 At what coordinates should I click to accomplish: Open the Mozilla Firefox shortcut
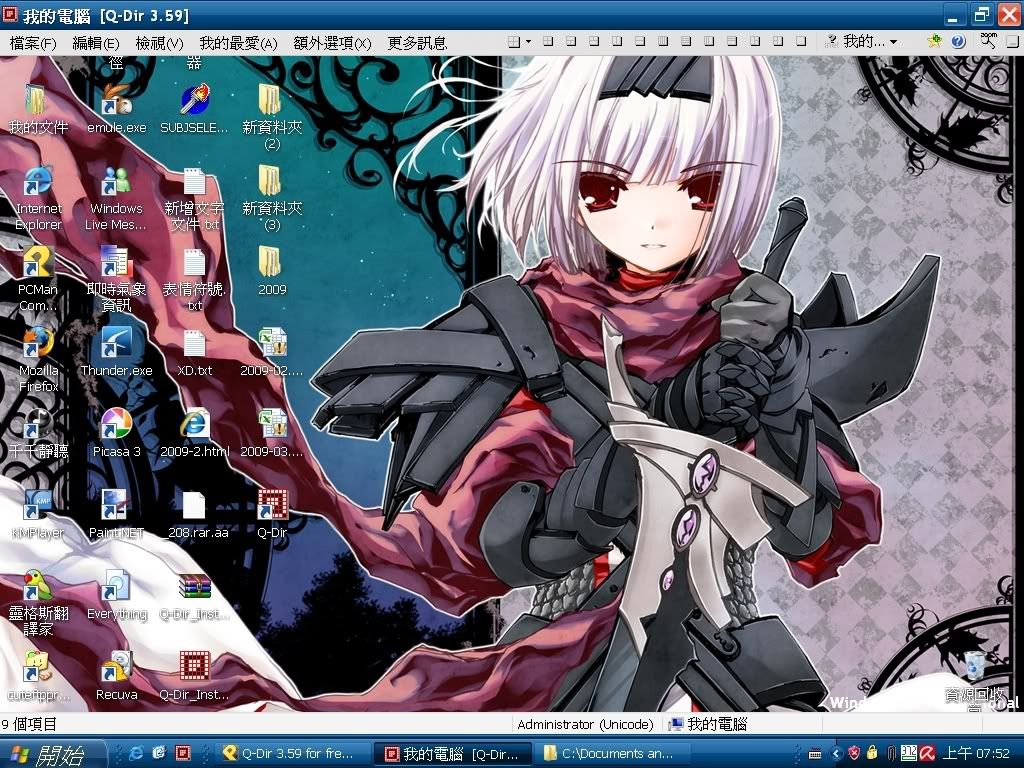[38, 345]
